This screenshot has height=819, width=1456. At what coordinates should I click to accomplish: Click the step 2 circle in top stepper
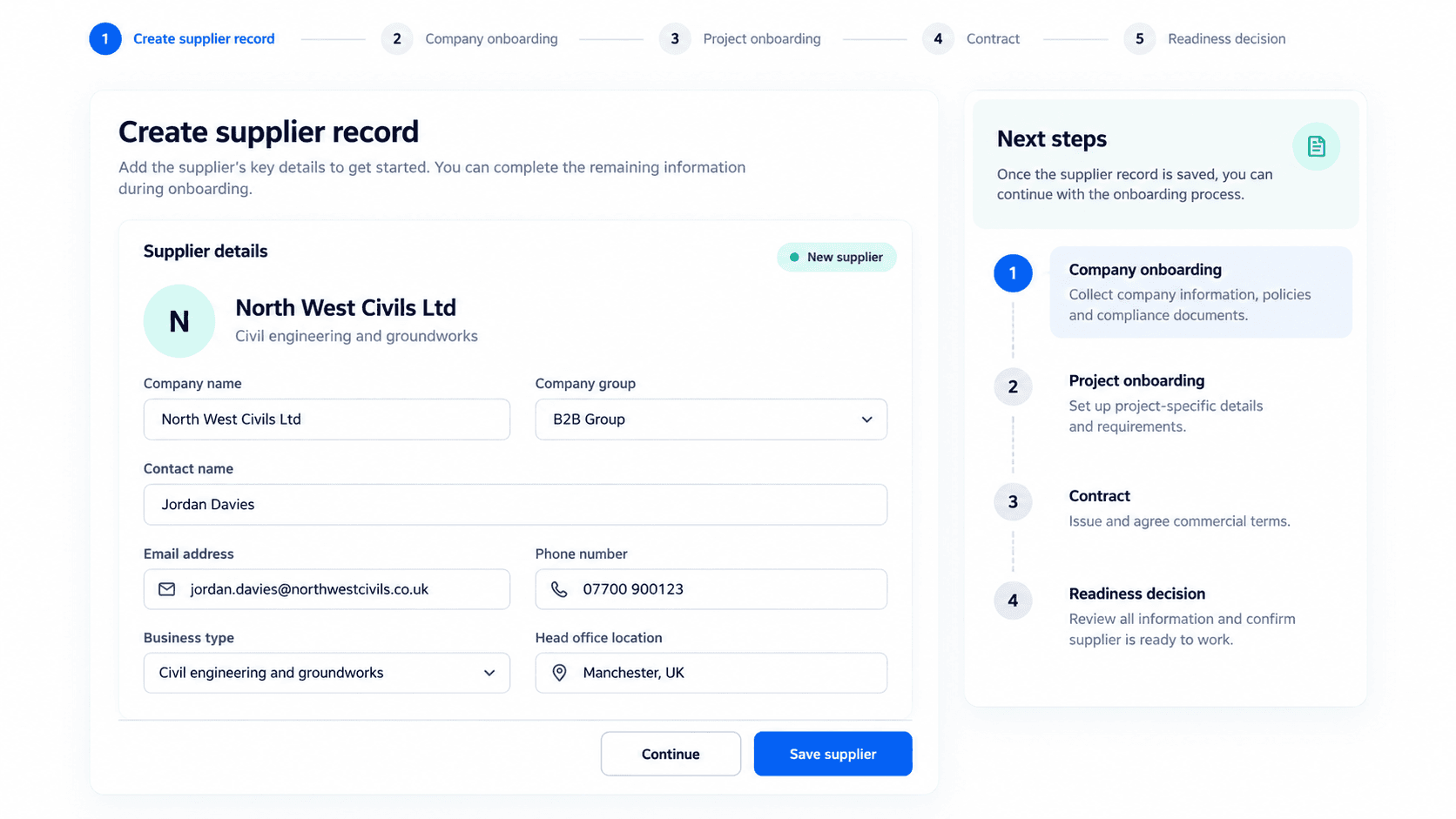point(397,38)
